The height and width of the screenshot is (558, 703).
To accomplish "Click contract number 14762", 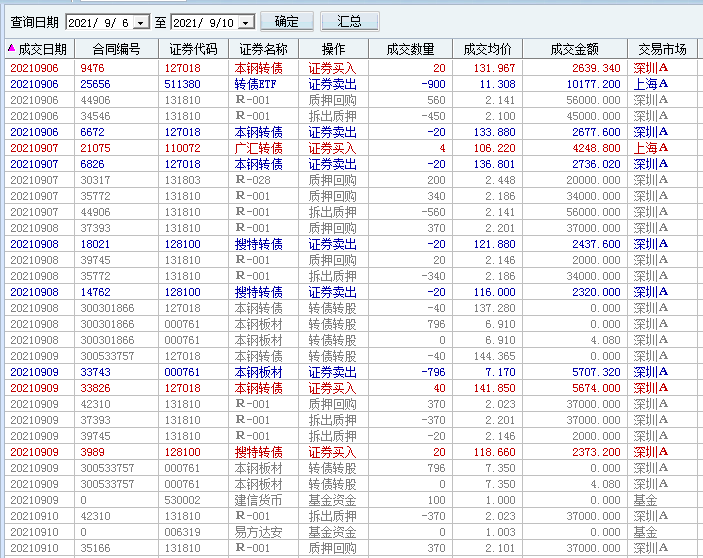I will pyautogui.click(x=95, y=292).
